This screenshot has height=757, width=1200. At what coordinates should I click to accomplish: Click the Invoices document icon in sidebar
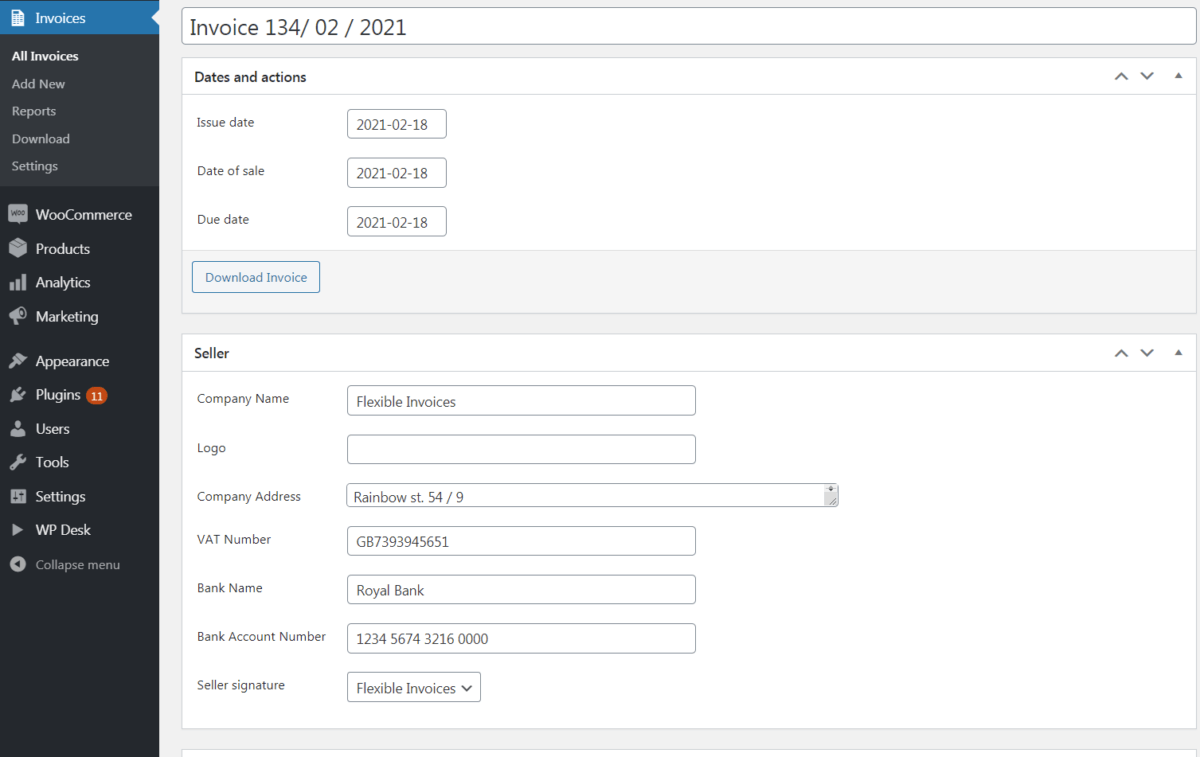(x=18, y=16)
